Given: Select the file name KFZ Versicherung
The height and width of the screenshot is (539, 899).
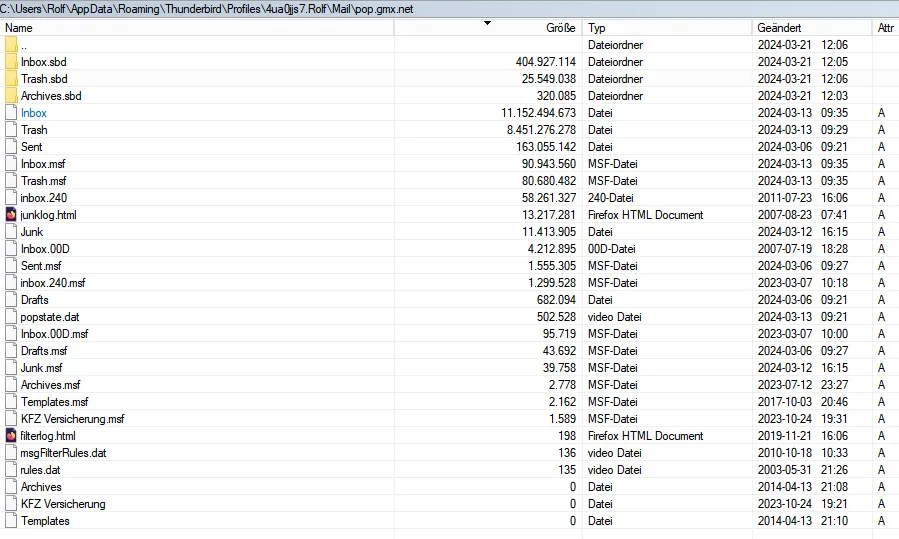Looking at the screenshot, I should click(63, 504).
